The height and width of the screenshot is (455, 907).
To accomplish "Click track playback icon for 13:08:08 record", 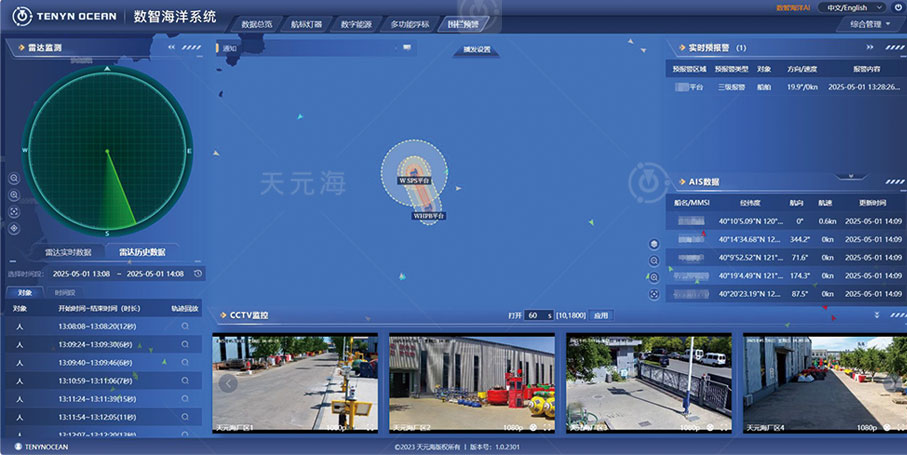I will point(185,326).
